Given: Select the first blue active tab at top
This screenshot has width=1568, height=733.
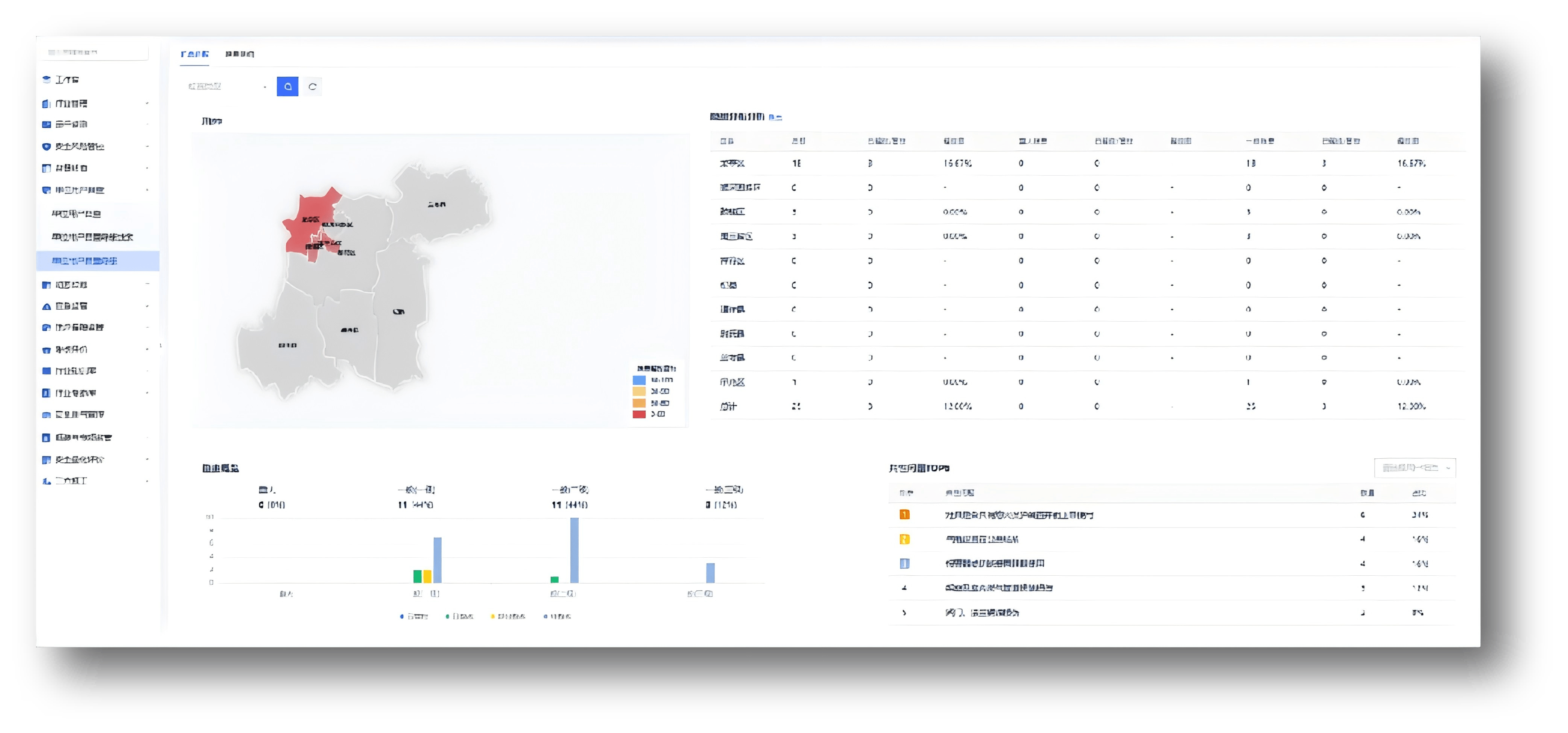Looking at the screenshot, I should click(195, 54).
